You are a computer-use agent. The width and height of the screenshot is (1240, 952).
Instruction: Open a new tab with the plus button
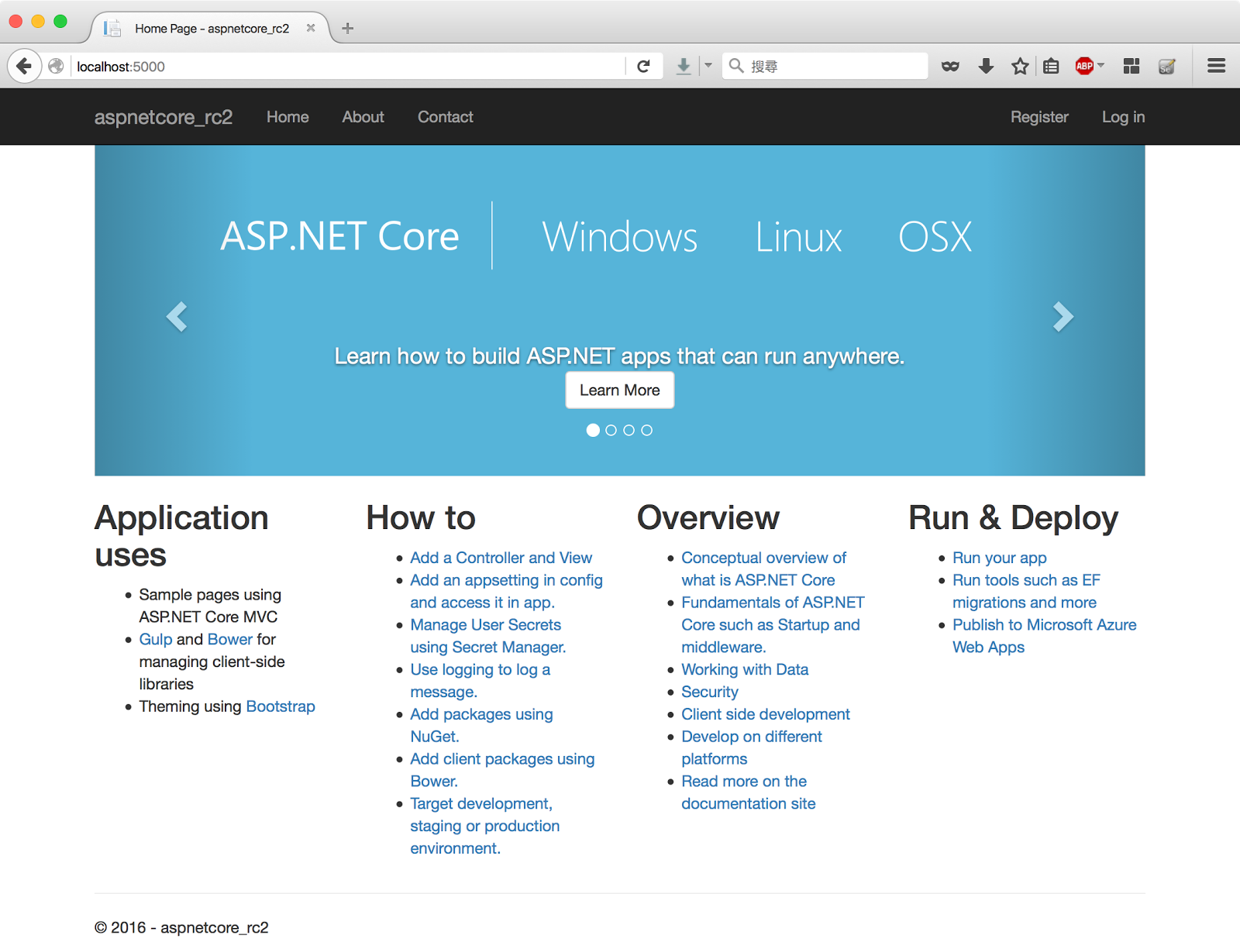[348, 29]
